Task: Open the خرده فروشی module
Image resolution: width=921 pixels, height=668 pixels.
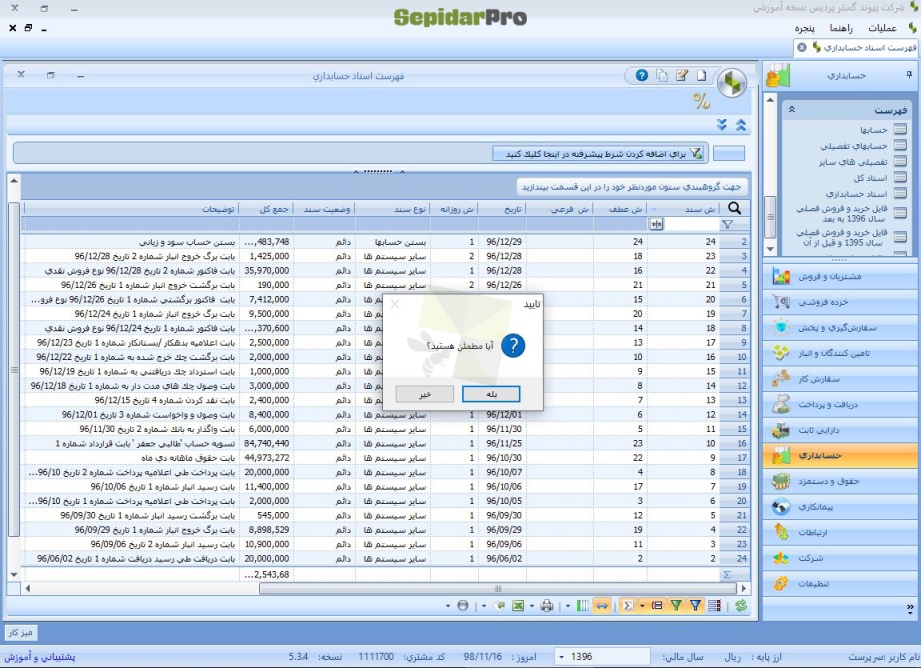Action: pyautogui.click(x=841, y=302)
